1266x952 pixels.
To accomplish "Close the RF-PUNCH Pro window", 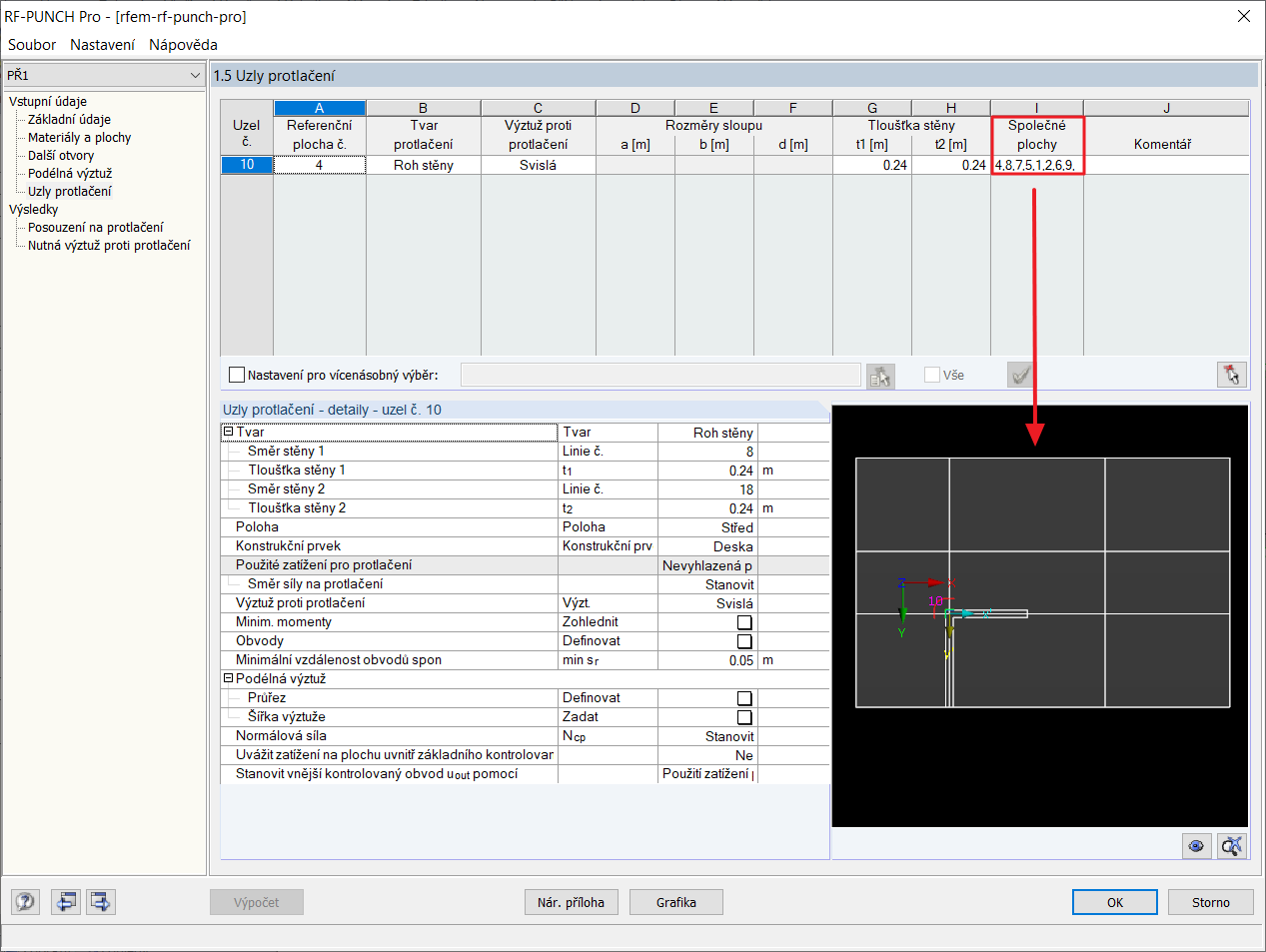I will [x=1244, y=16].
